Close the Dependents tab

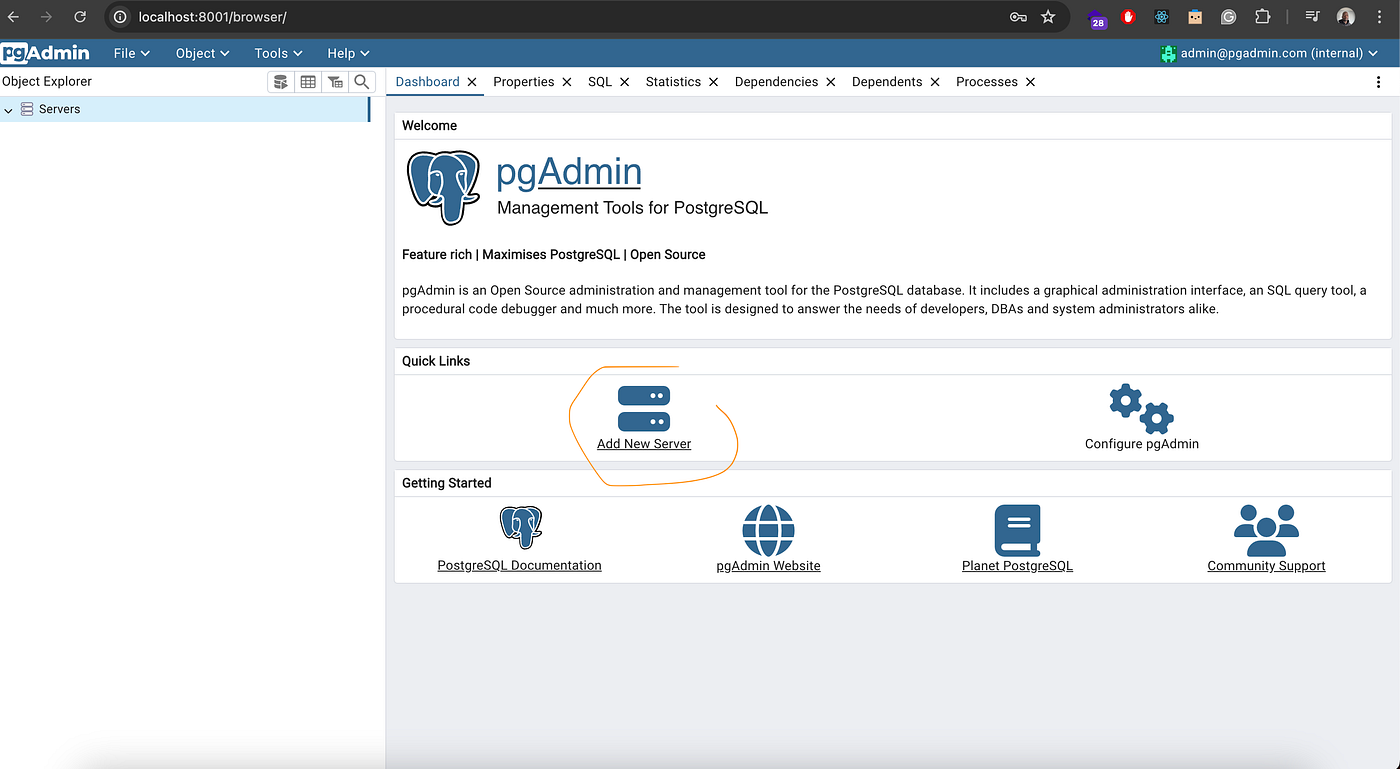tap(935, 82)
